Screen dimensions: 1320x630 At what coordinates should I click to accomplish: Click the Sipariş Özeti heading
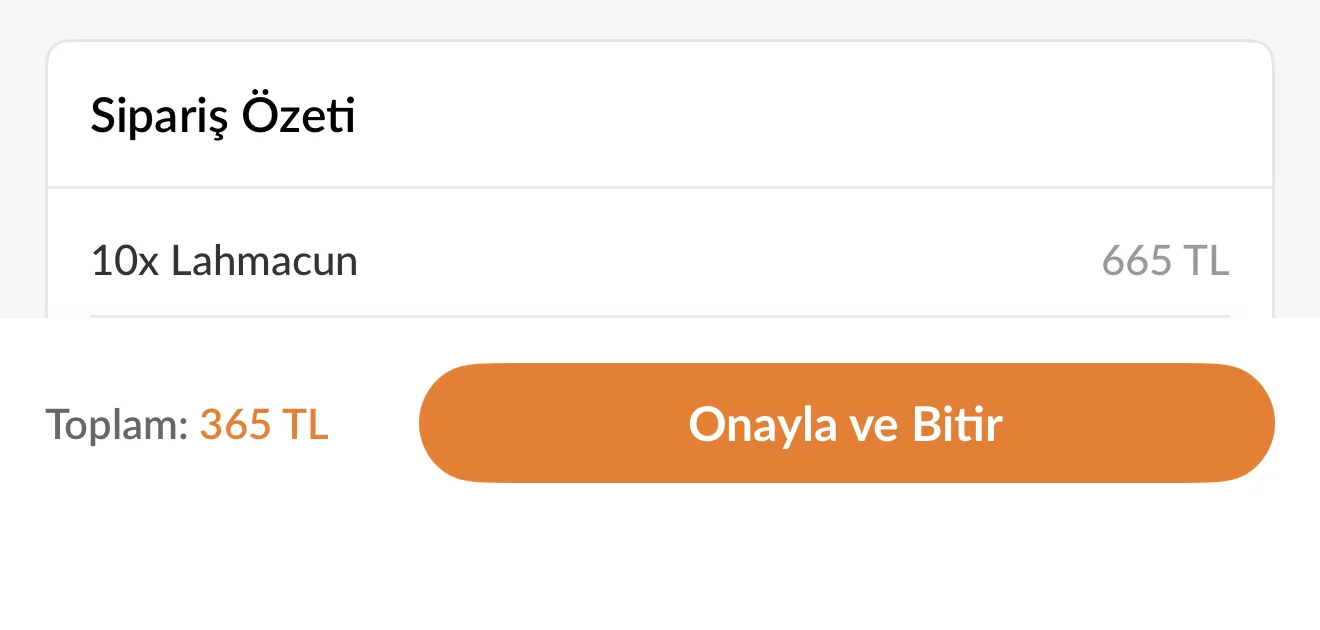[x=223, y=117]
